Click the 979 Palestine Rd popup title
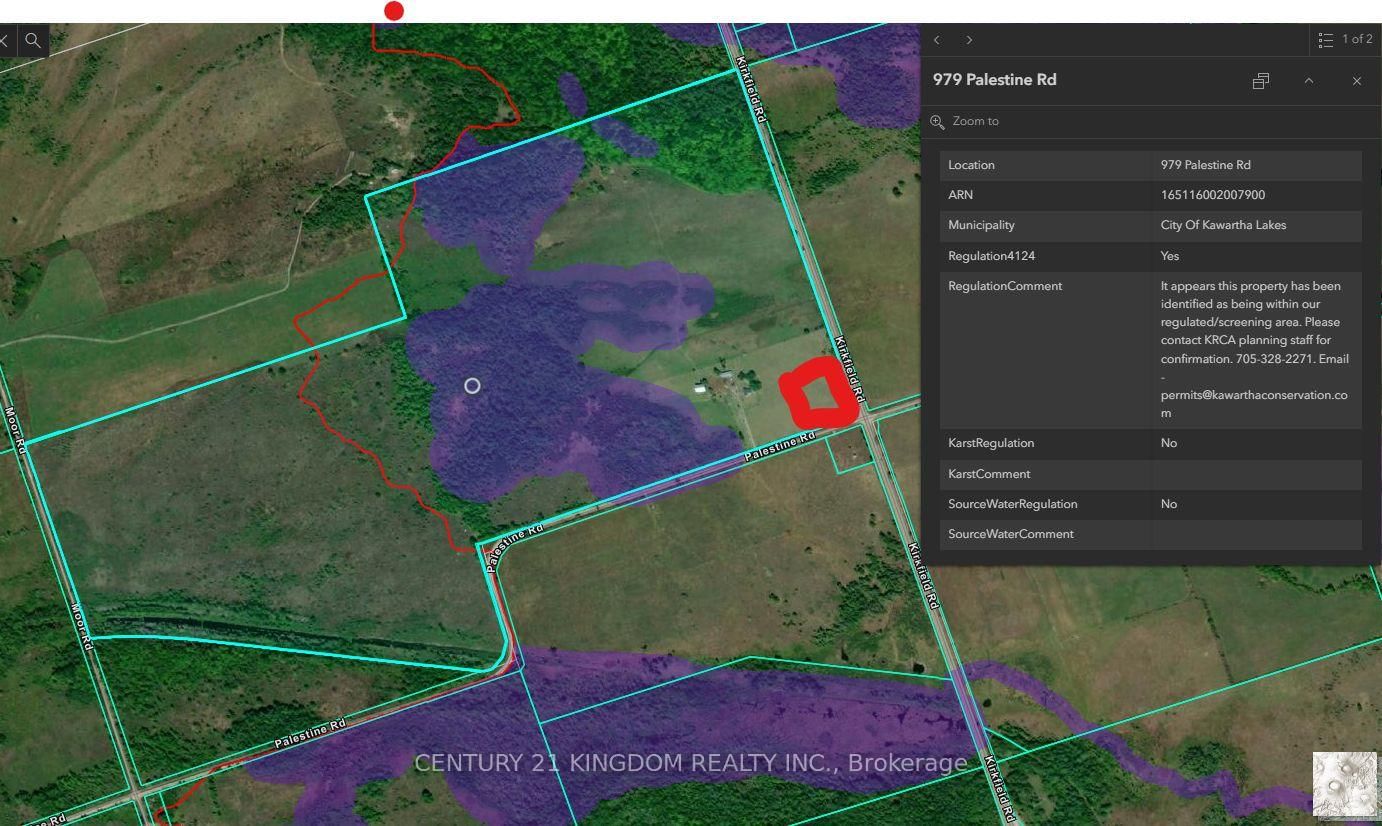Screen dimensions: 1382x826 (994, 80)
